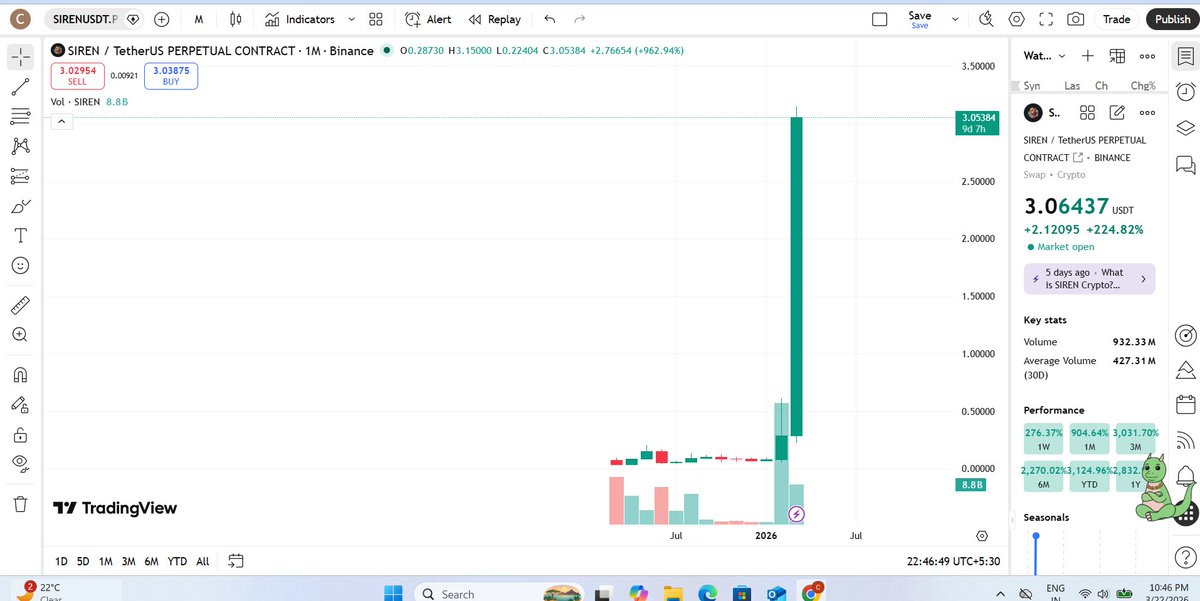This screenshot has height=601, width=1200.
Task: Open chart settings hexagon icon
Action: [x=1016, y=19]
